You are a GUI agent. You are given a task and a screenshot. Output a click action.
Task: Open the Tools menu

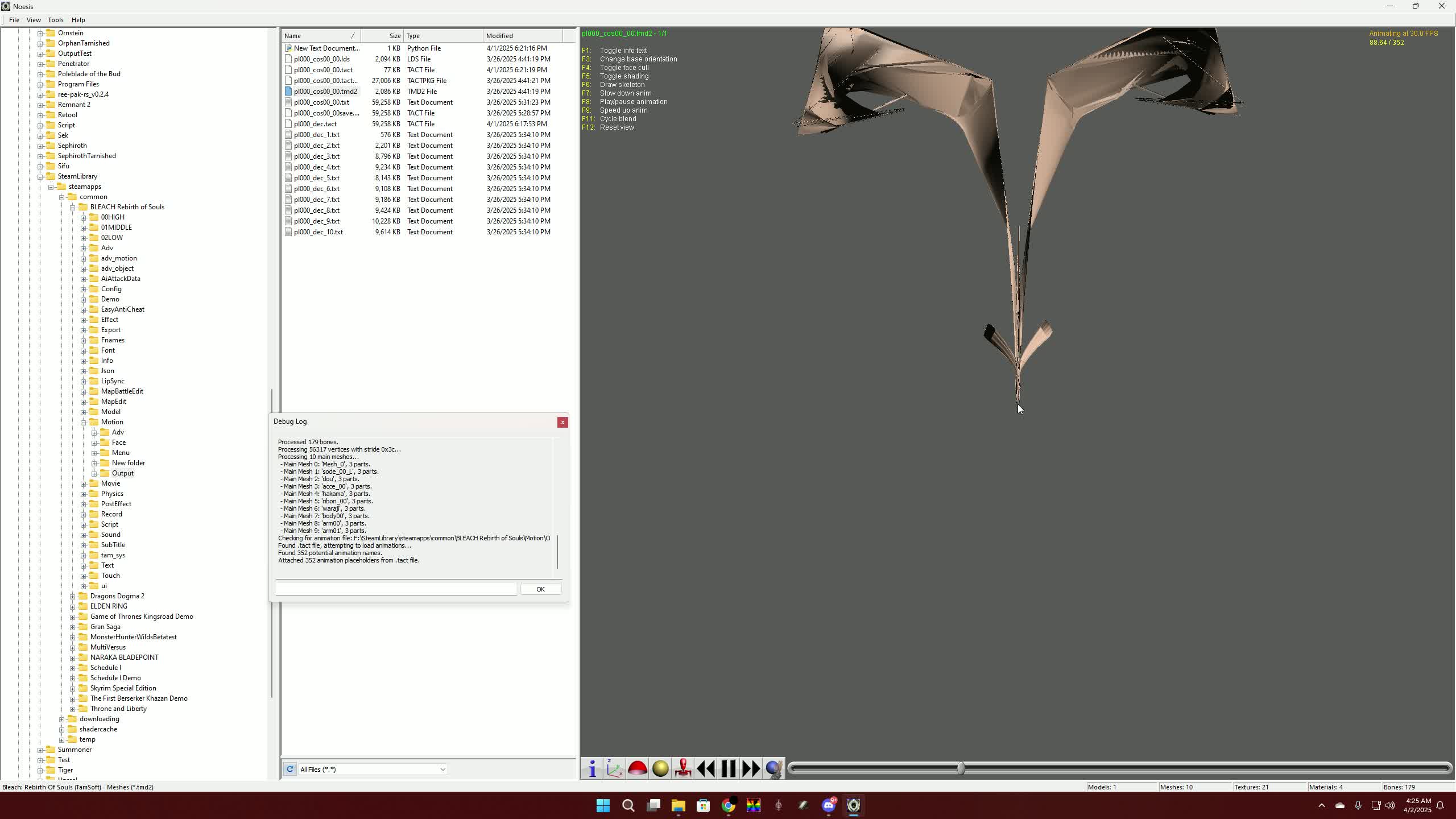point(56,20)
